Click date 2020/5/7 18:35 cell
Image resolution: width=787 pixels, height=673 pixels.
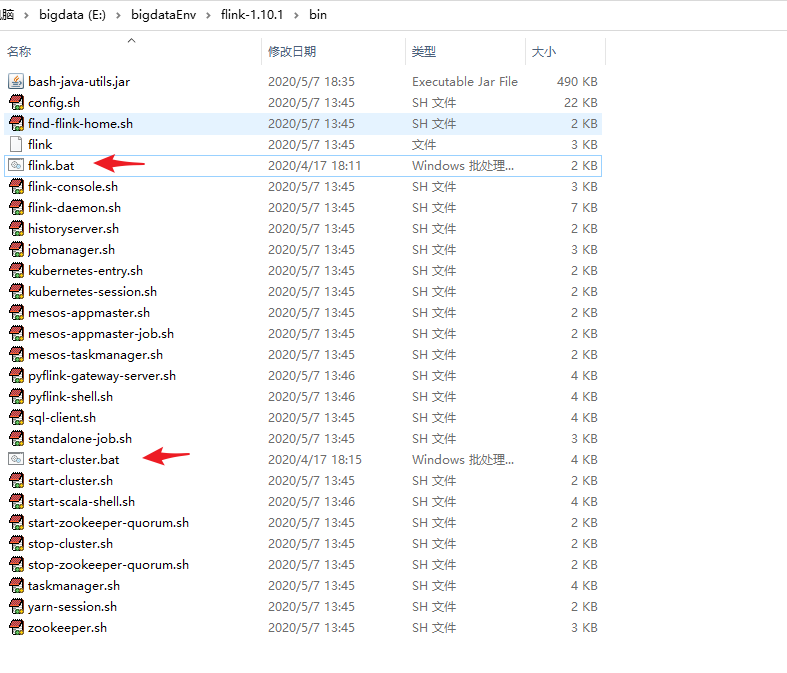(311, 82)
